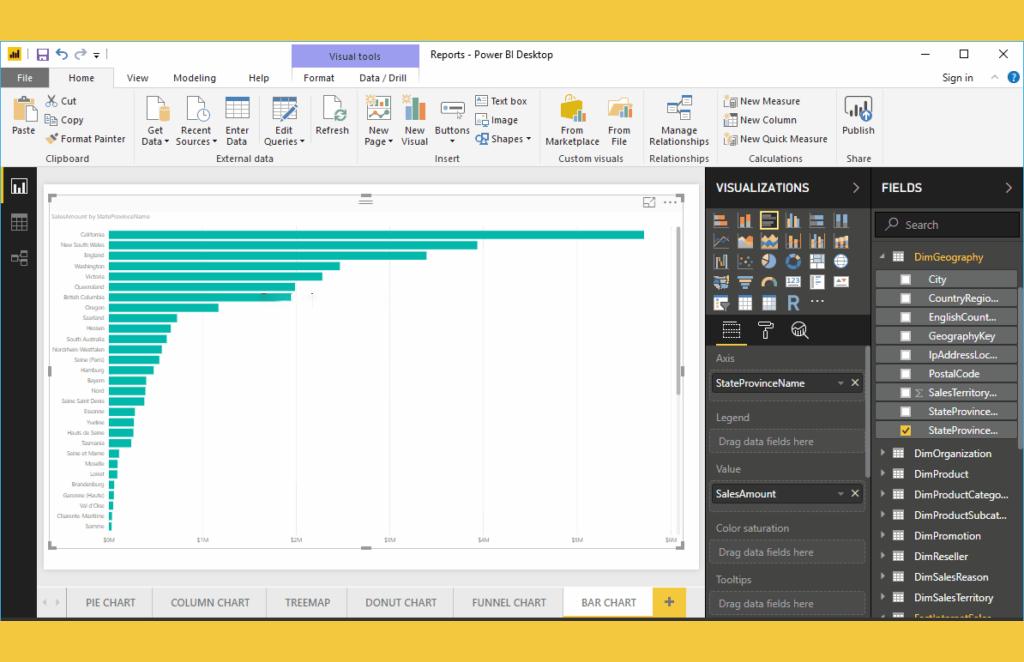Click New Quick Measure
The image size is (1024, 662).
point(776,139)
